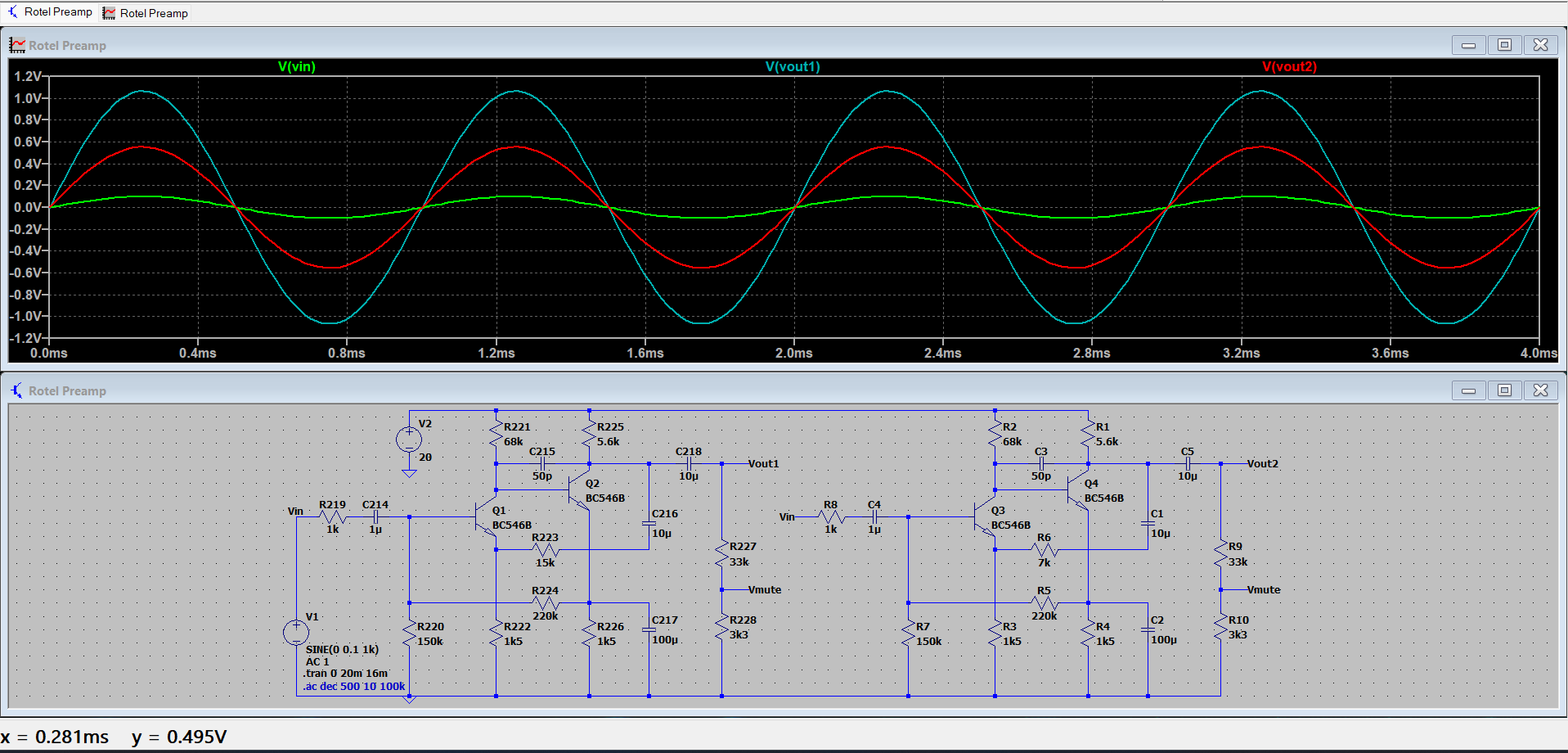Select the Q1 transistor symbol
Image resolution: width=1568 pixels, height=753 pixels.
coord(487,517)
